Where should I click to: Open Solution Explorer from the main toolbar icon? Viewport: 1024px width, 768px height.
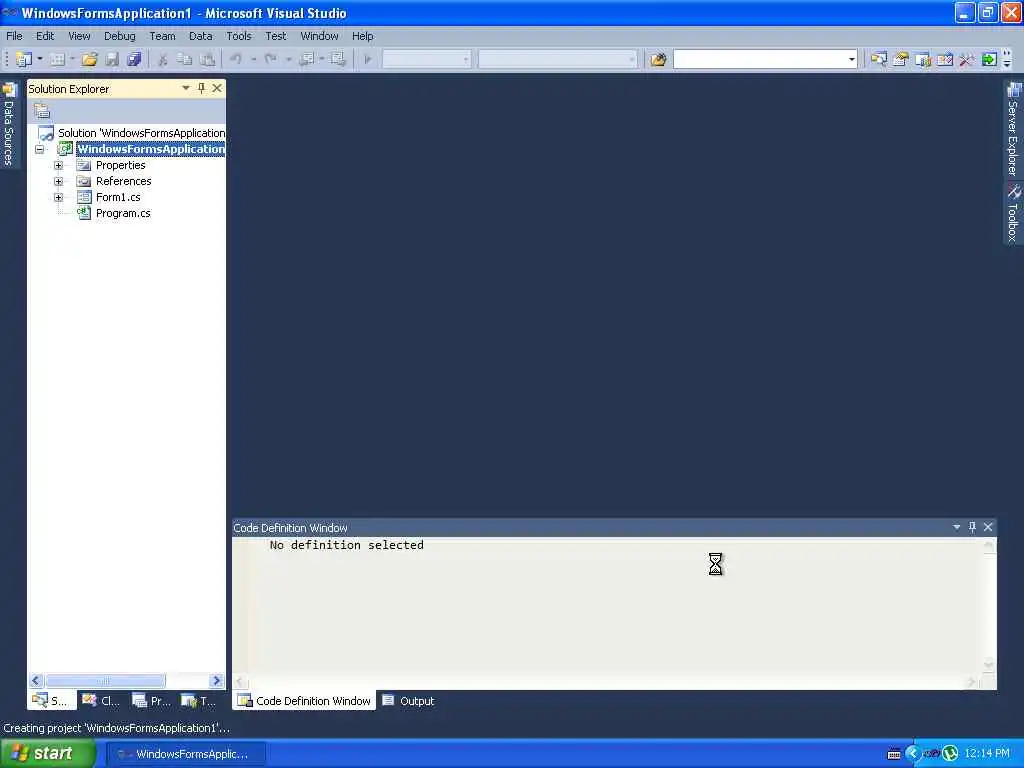(x=879, y=59)
